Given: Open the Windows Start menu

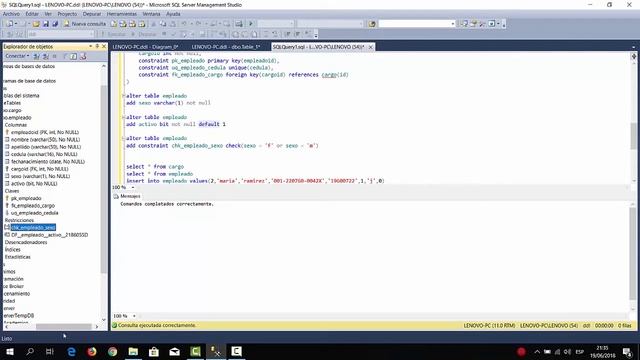Looking at the screenshot, I should pos(10,351).
